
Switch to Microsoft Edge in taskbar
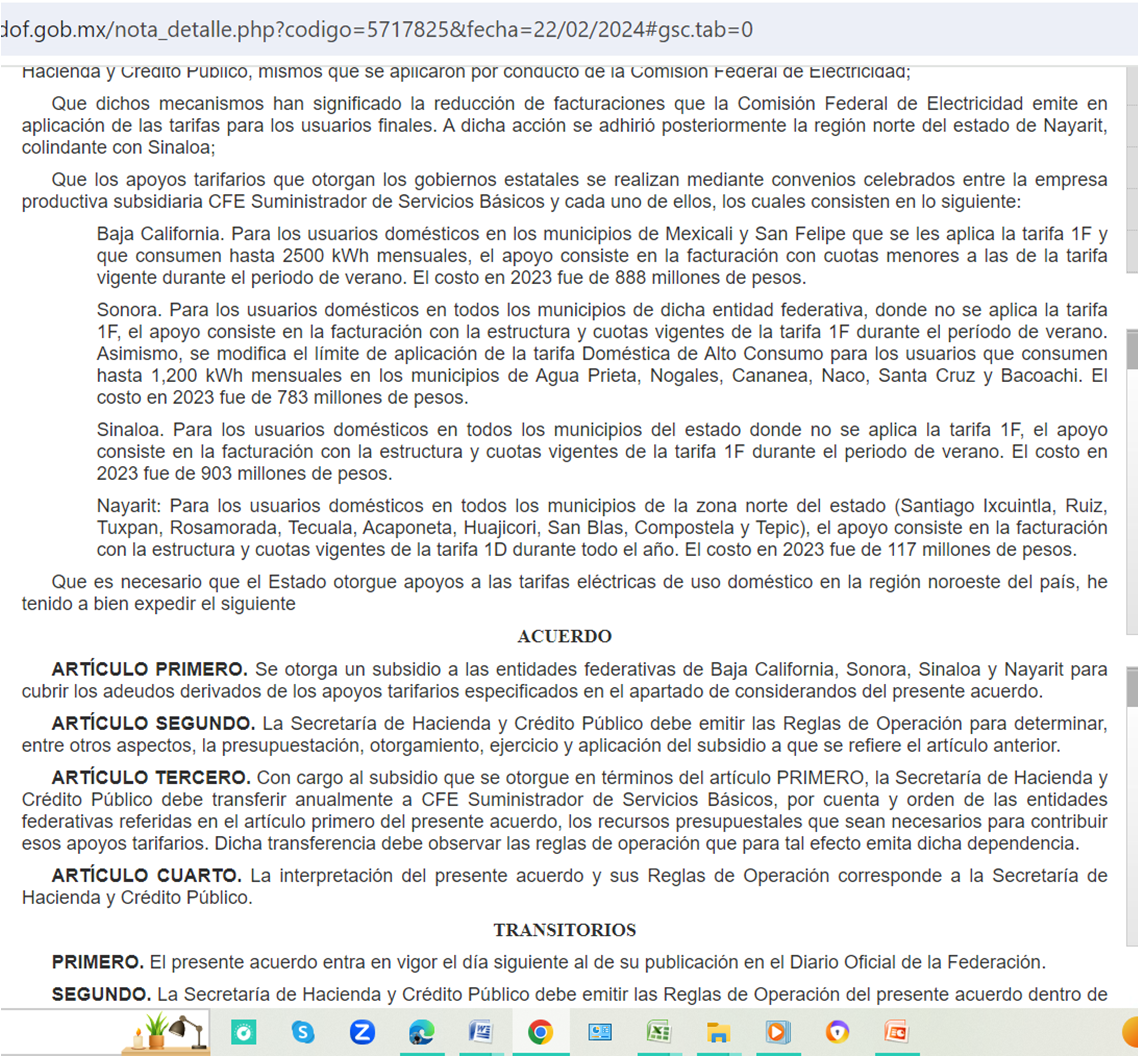(x=421, y=1032)
